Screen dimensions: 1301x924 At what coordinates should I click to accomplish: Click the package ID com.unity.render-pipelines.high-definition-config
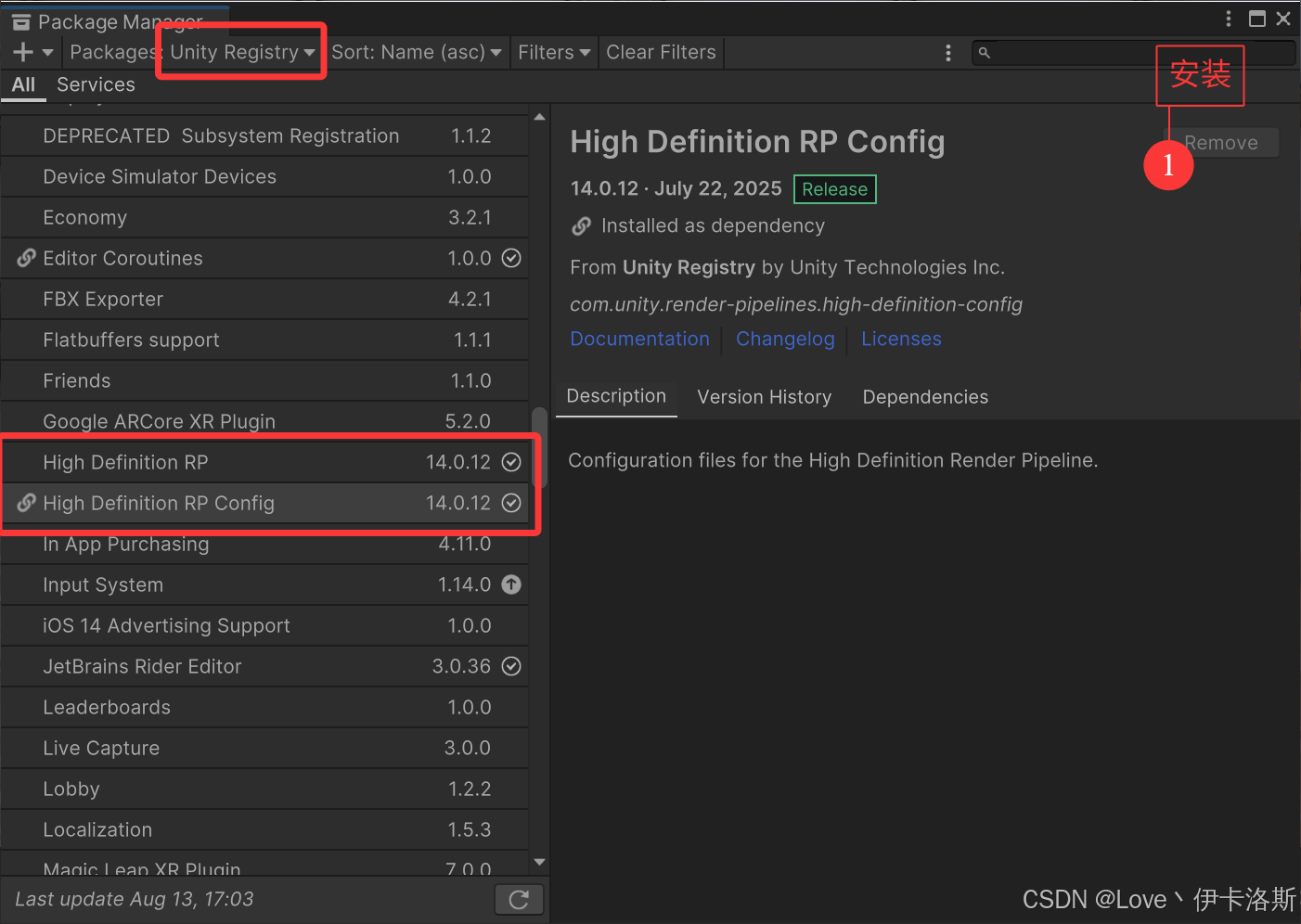coord(796,304)
